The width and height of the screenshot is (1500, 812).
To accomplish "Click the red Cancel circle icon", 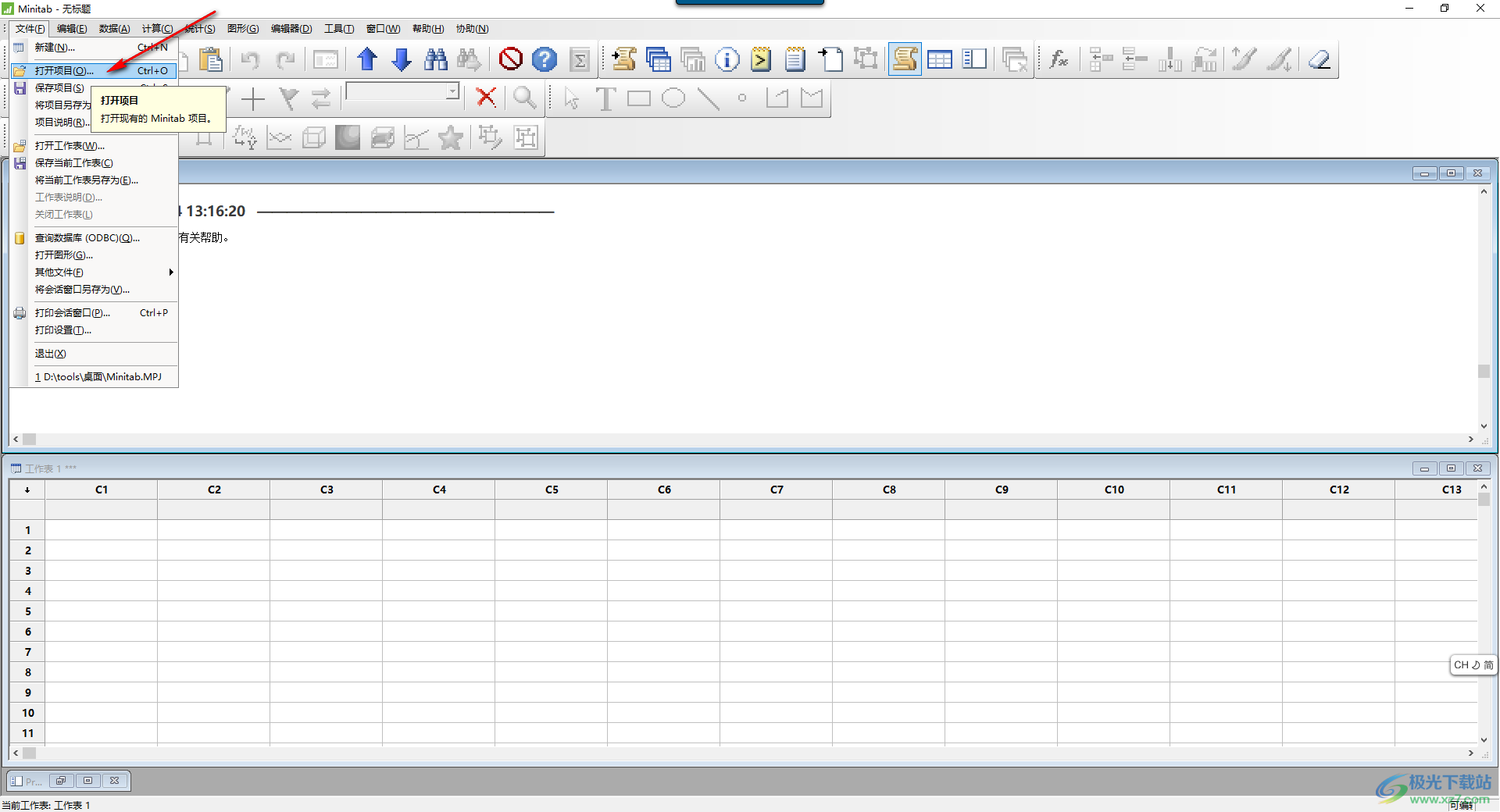I will (x=511, y=59).
